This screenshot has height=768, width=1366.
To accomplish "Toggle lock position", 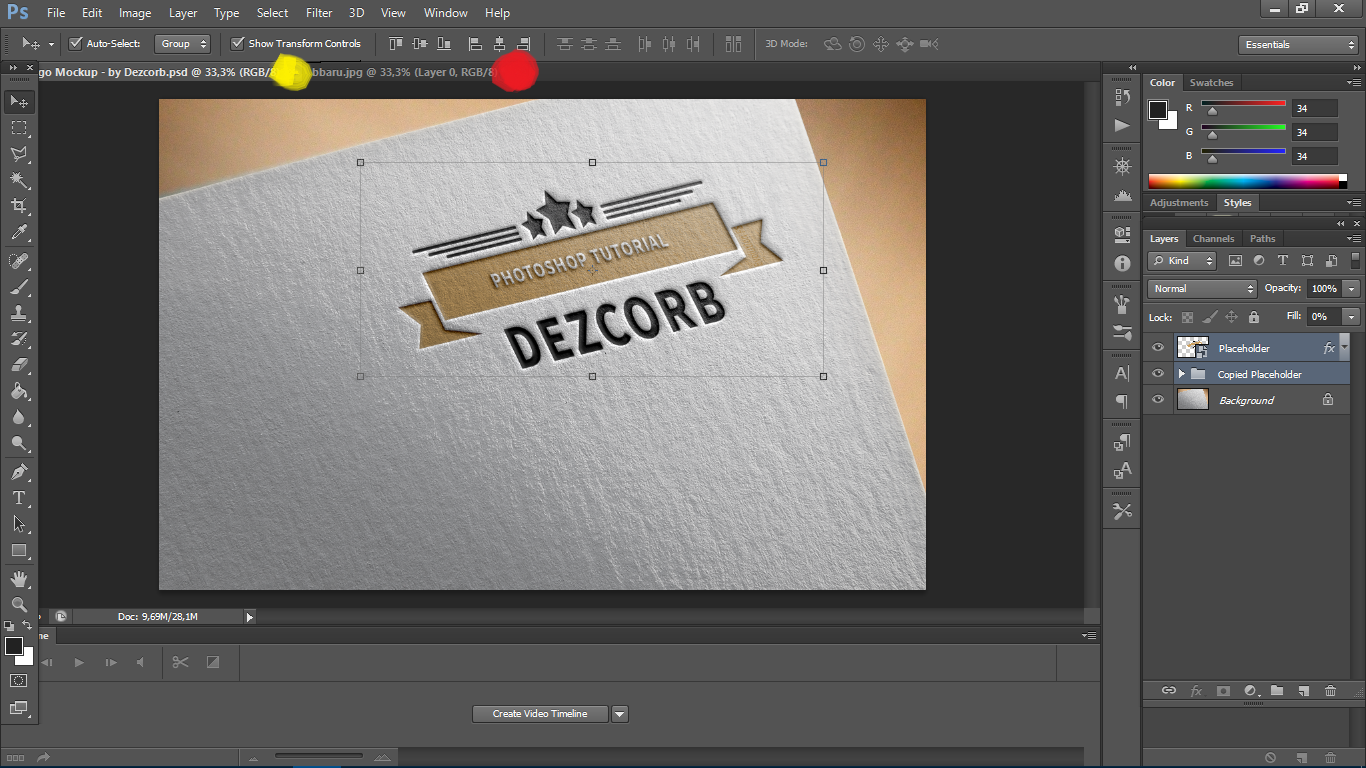I will coord(1231,317).
